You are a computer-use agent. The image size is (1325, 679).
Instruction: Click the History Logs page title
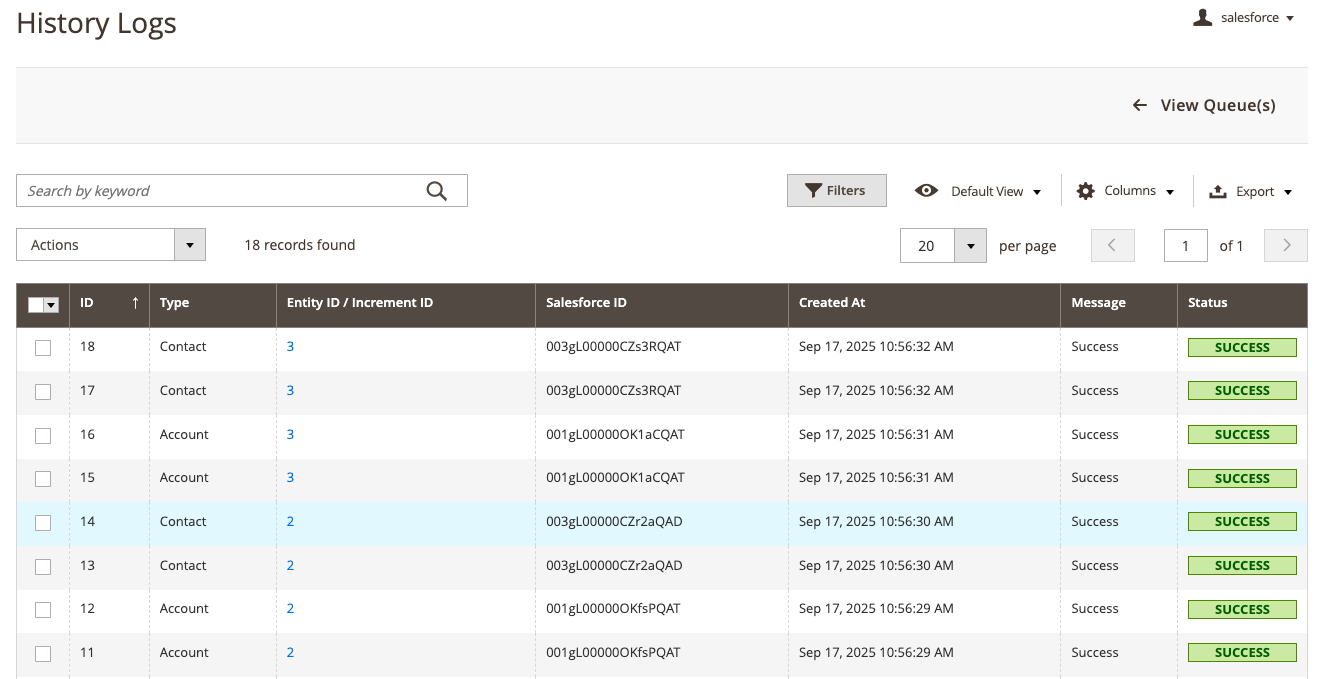coord(97,23)
